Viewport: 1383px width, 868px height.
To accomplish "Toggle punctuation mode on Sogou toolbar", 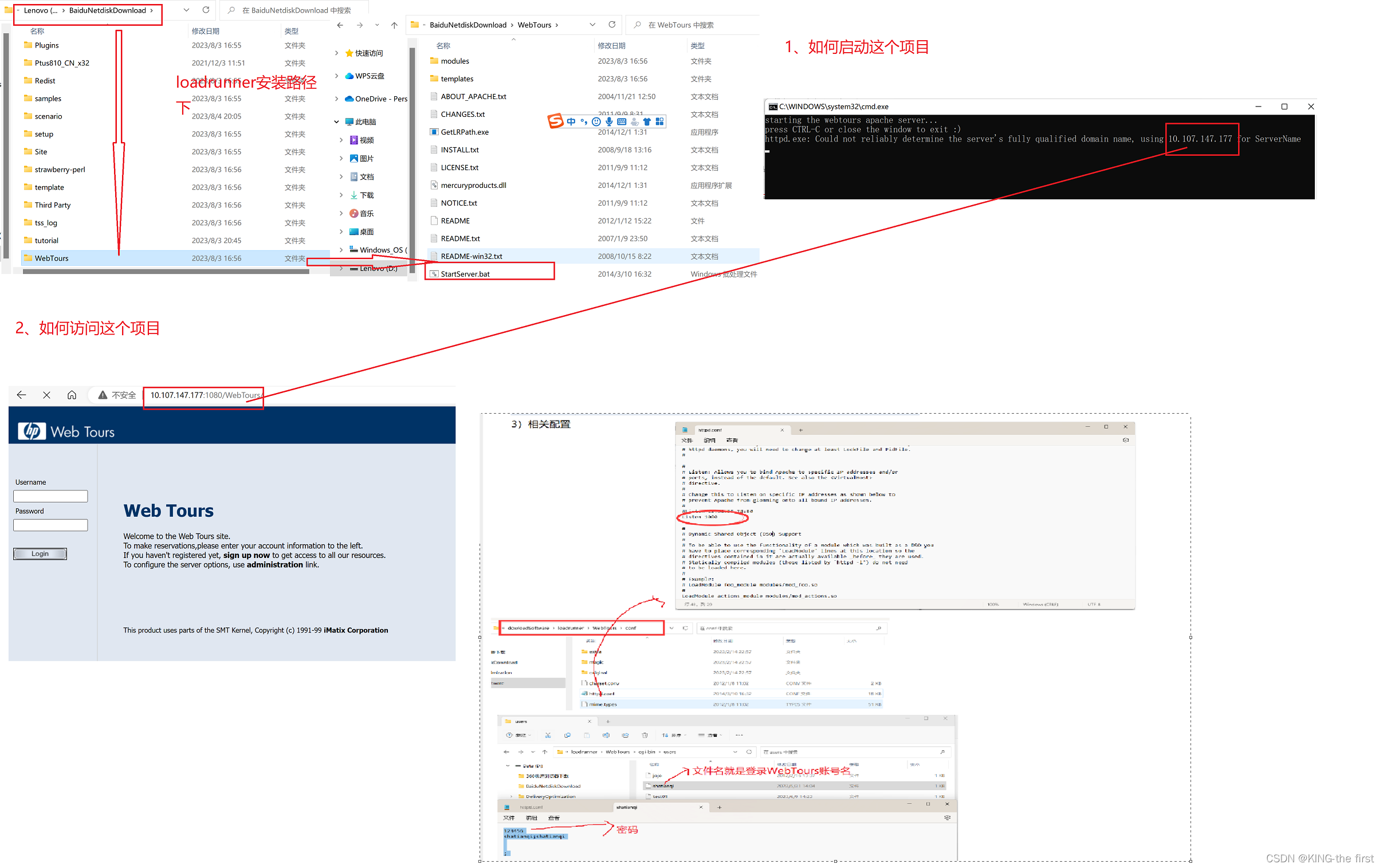I will click(x=584, y=121).
